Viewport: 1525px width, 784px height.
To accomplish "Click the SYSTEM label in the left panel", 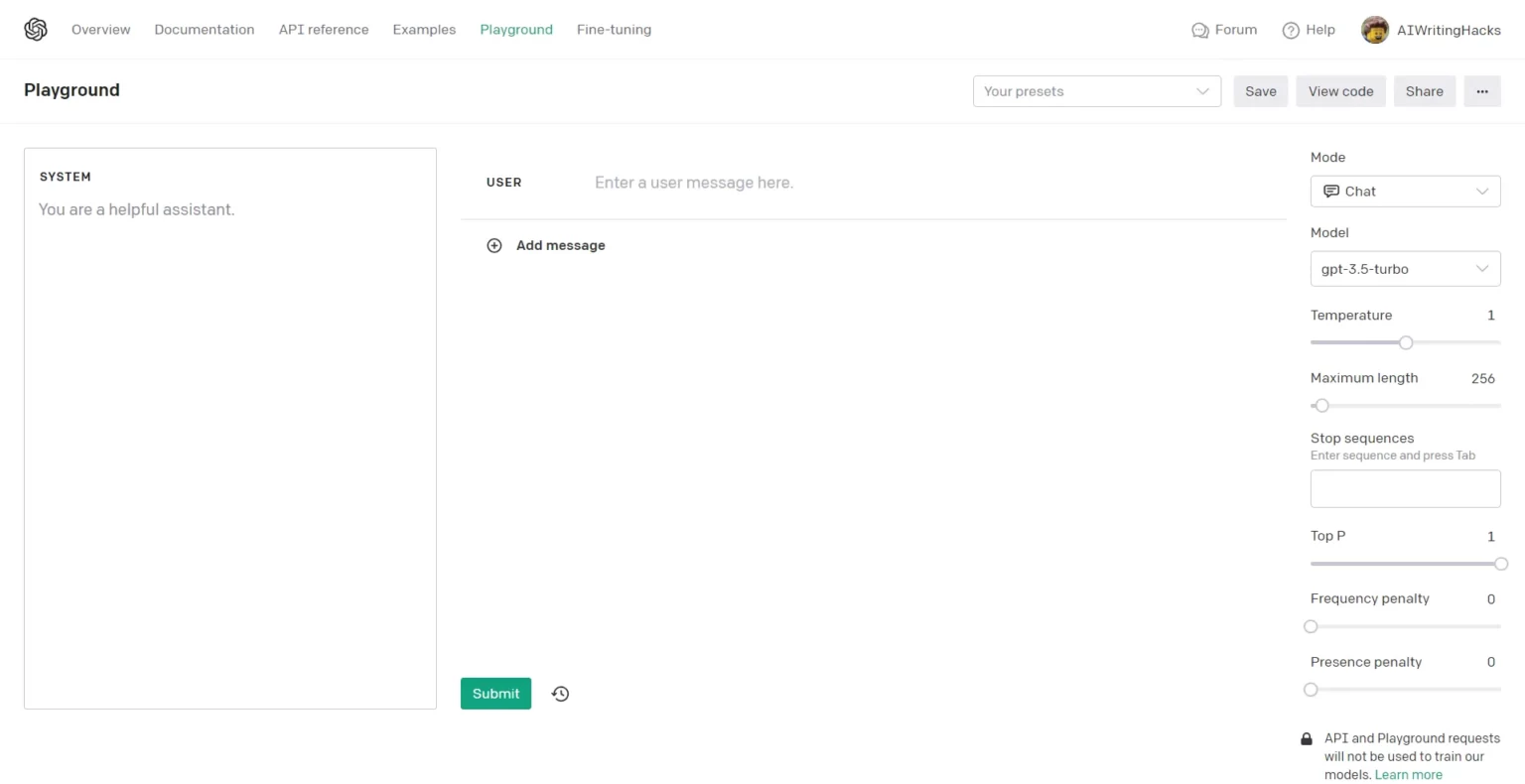I will [66, 177].
